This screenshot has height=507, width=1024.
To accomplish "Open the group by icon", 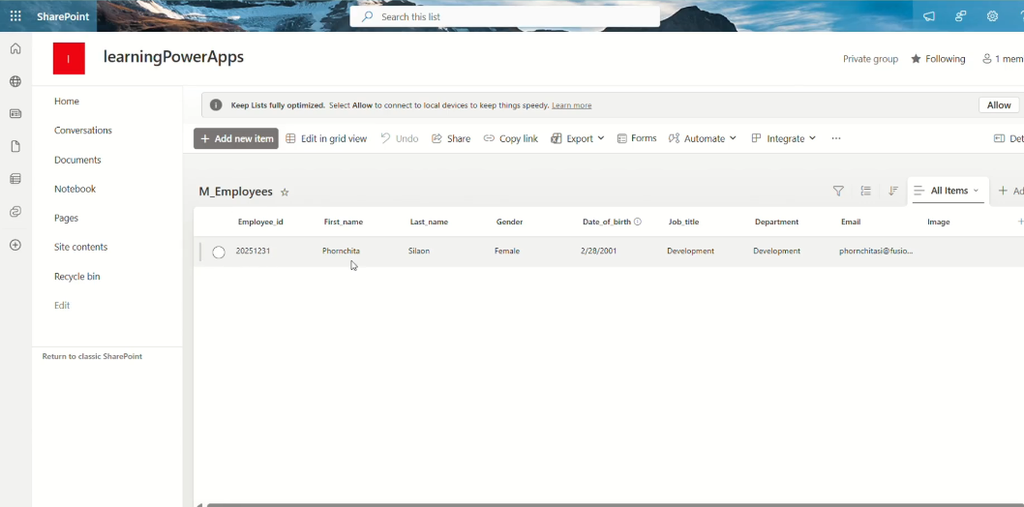I will (x=866, y=191).
